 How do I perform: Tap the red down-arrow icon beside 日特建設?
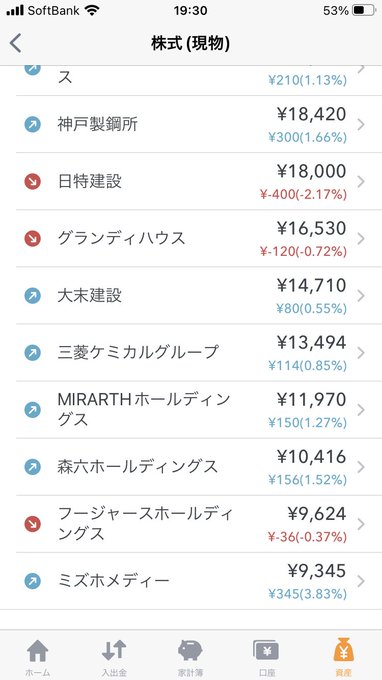[33, 181]
